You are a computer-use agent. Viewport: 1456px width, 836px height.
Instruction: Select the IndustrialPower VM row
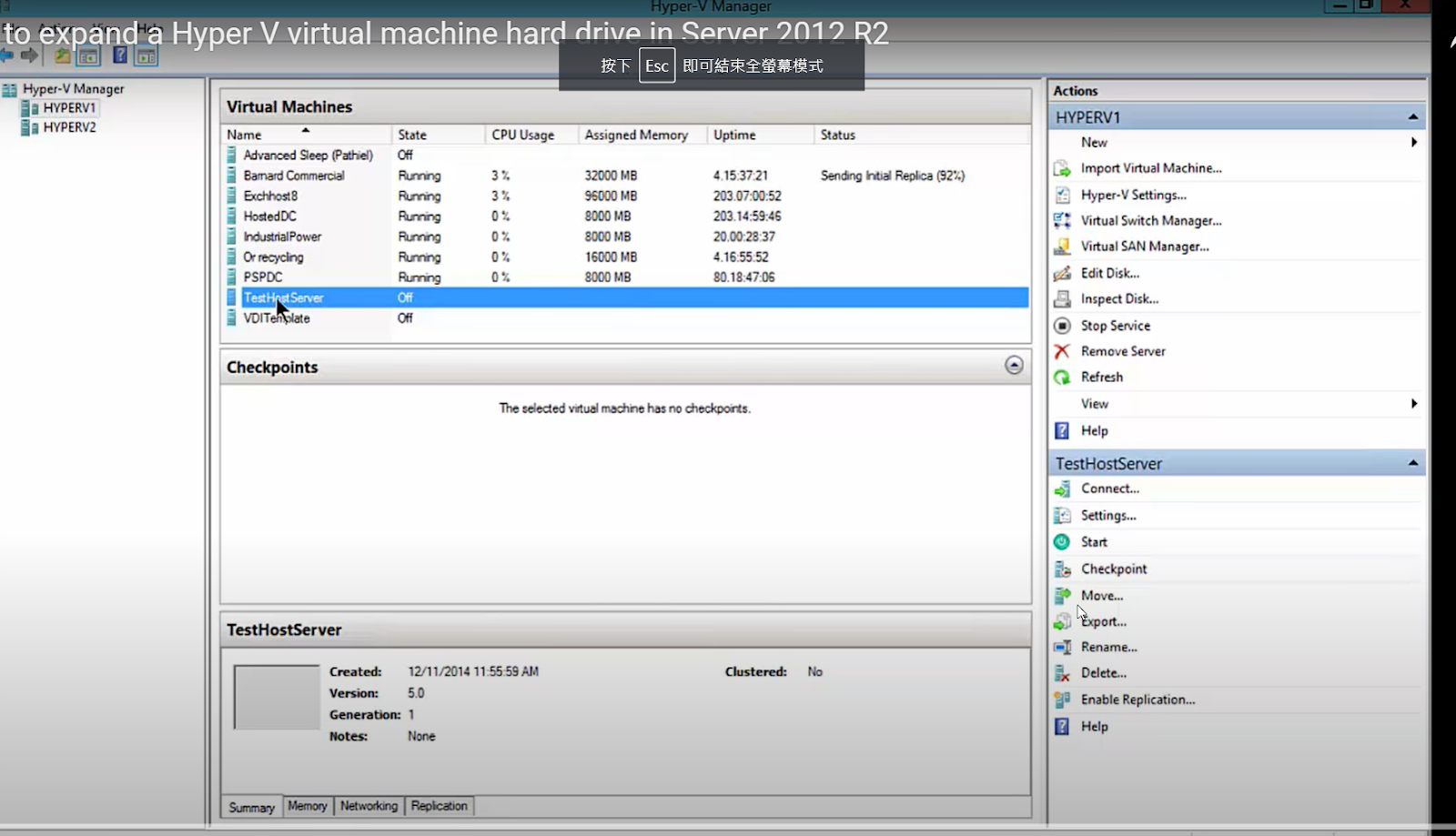tap(627, 237)
